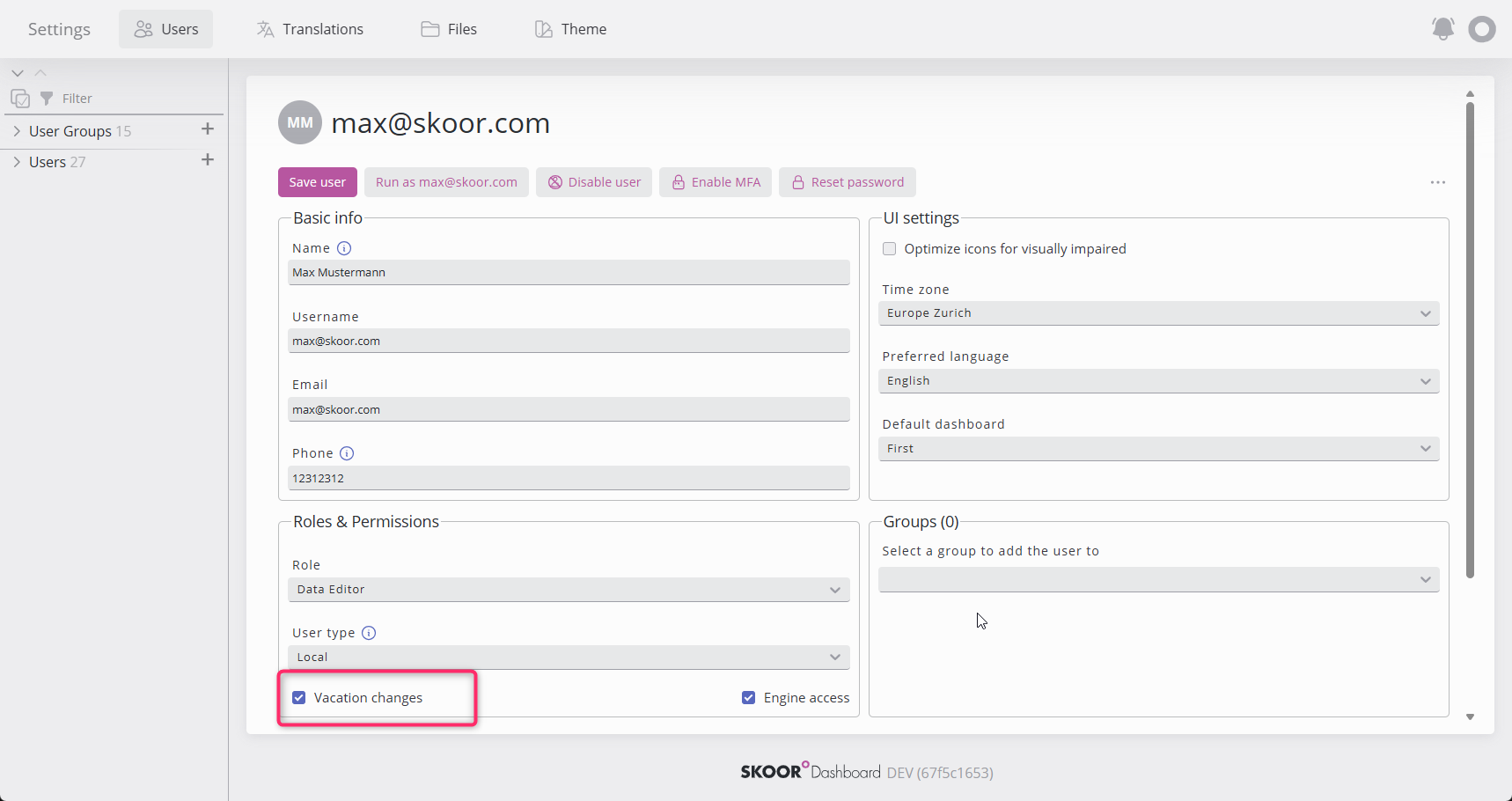This screenshot has height=801, width=1512.
Task: Click into the Email input field
Action: (x=569, y=409)
